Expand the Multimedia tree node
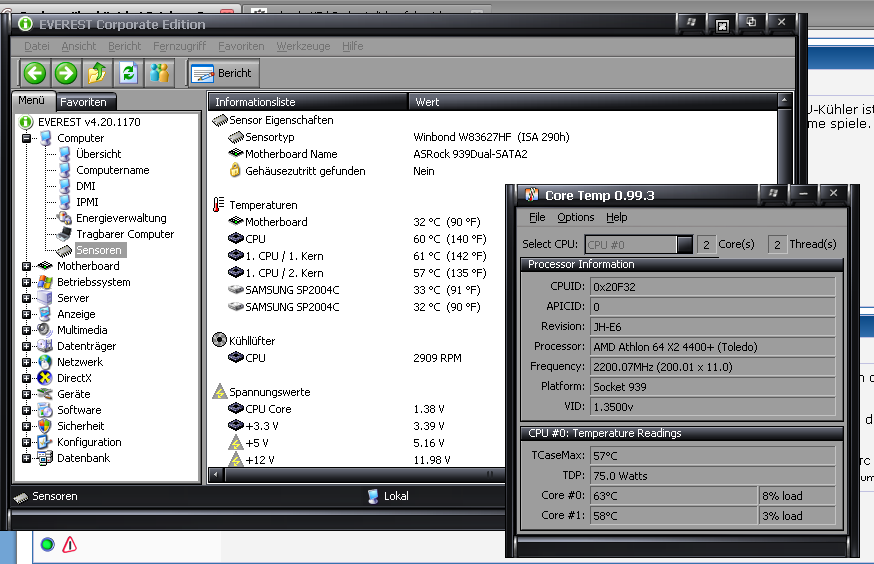 [26, 330]
